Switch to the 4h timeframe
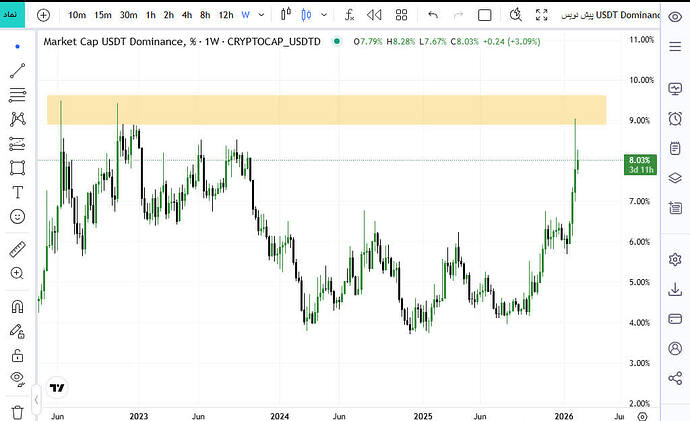 coord(187,15)
